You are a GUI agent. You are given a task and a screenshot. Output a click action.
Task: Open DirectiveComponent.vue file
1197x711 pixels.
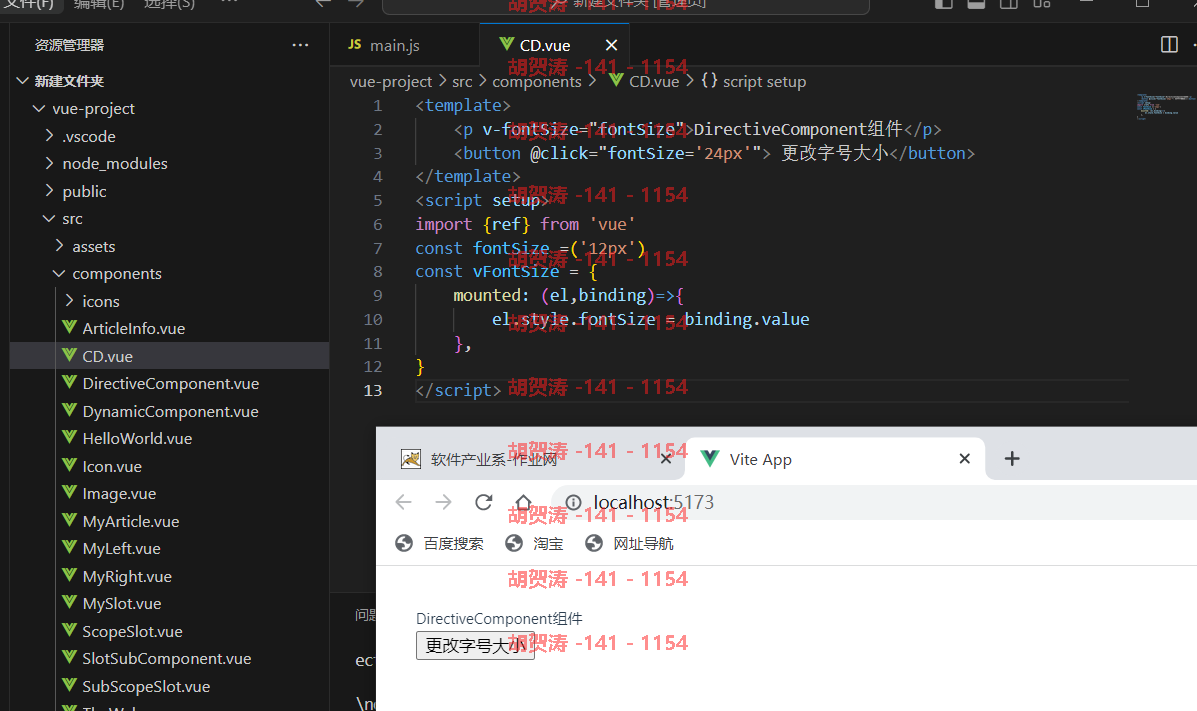pos(169,383)
